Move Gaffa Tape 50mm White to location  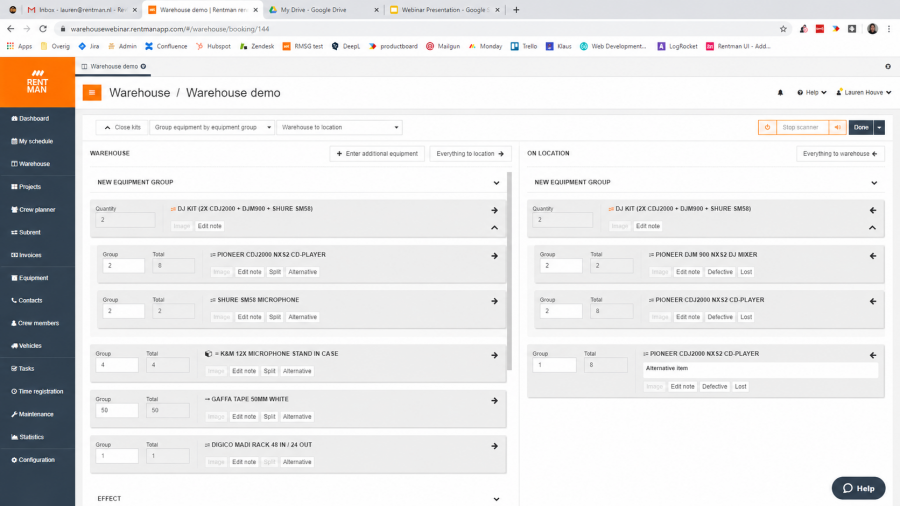(x=494, y=400)
